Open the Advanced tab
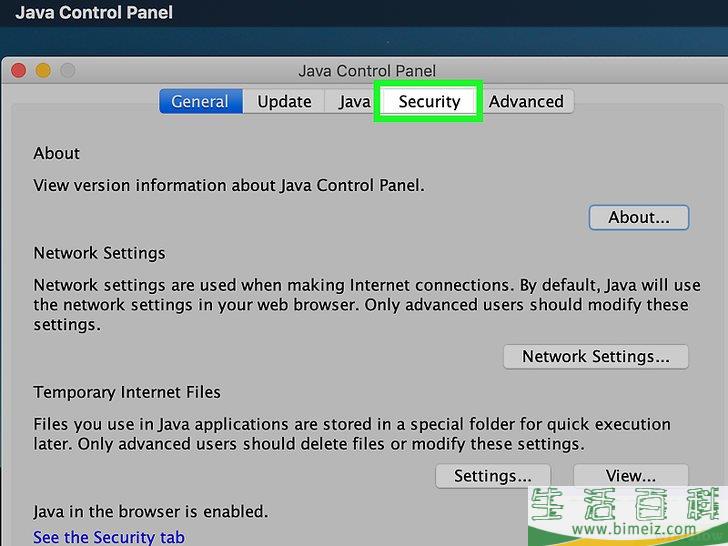The image size is (728, 546). pyautogui.click(x=526, y=101)
